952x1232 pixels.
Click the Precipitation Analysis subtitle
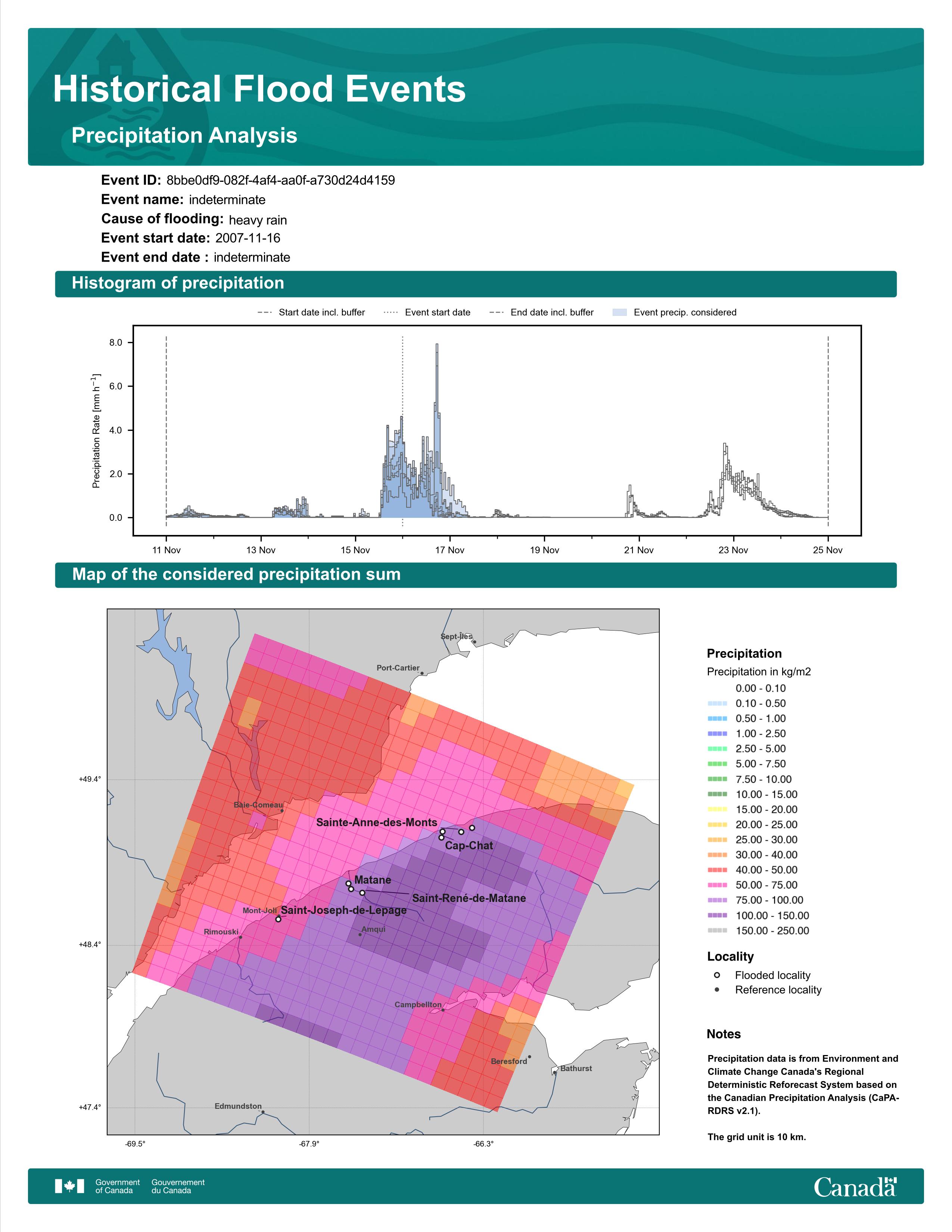184,136
